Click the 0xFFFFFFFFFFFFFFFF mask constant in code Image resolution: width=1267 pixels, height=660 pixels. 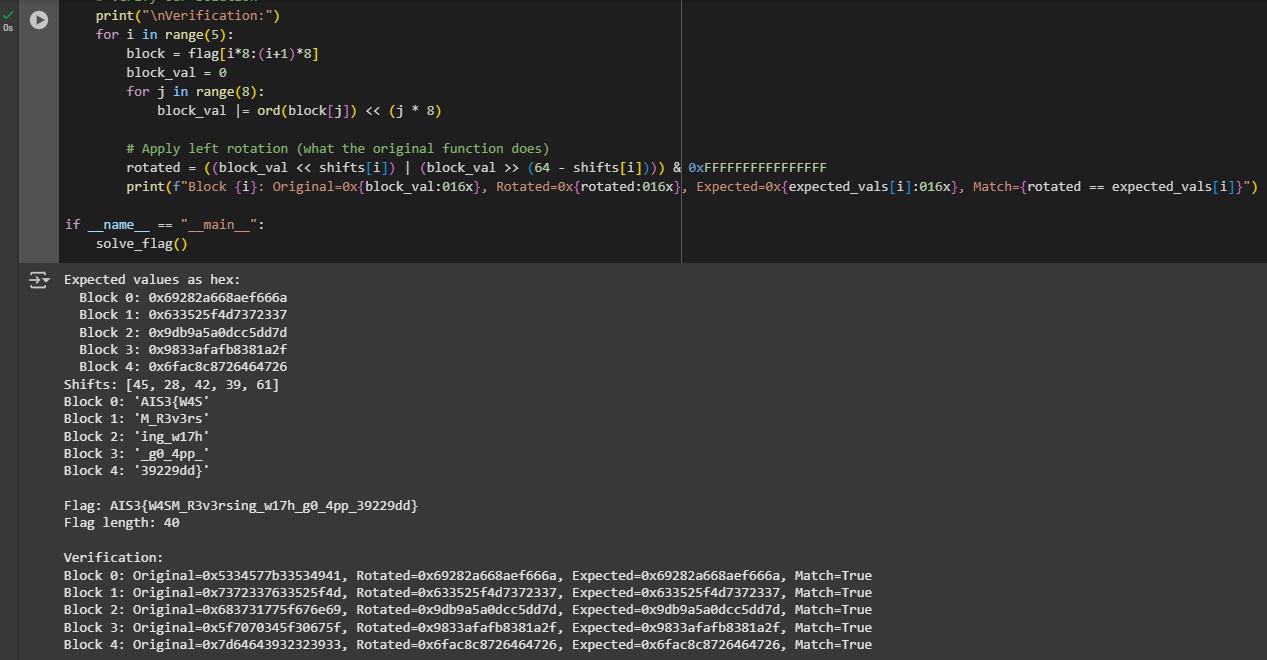(757, 167)
